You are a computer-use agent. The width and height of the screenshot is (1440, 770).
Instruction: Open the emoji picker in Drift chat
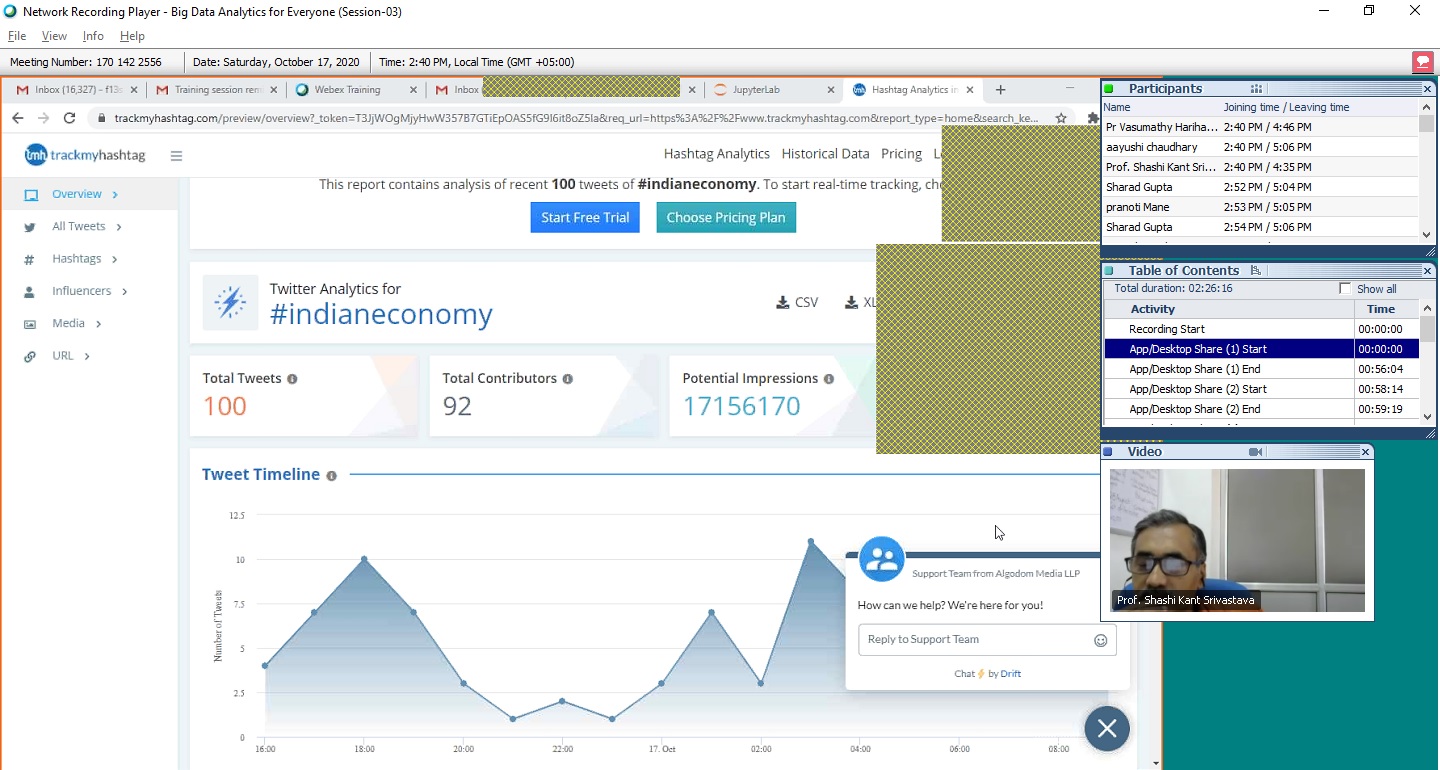pos(1101,641)
